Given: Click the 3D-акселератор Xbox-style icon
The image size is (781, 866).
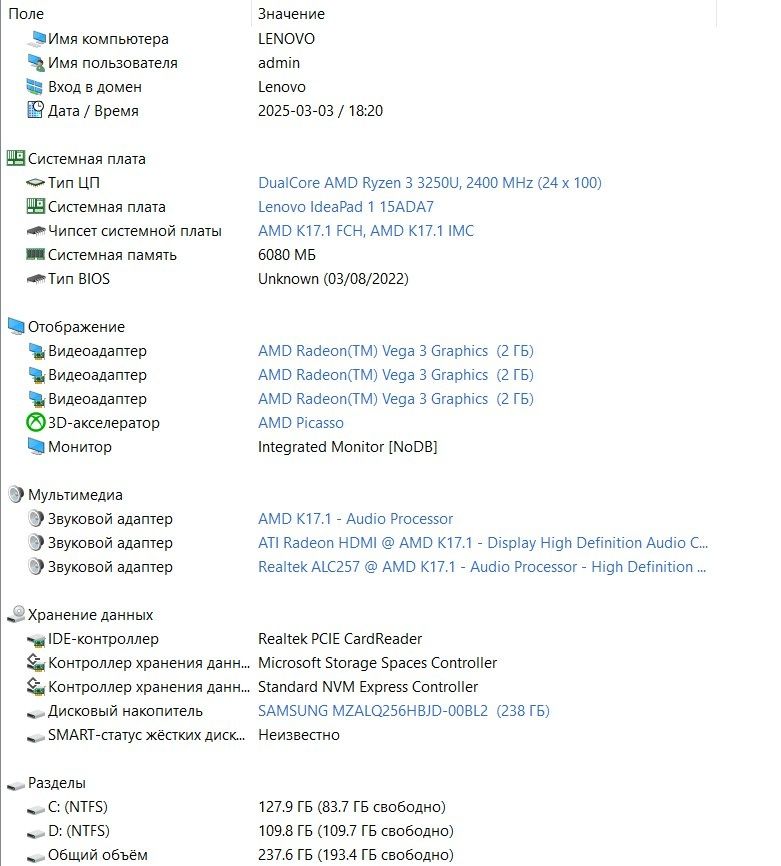Looking at the screenshot, I should pos(36,423).
